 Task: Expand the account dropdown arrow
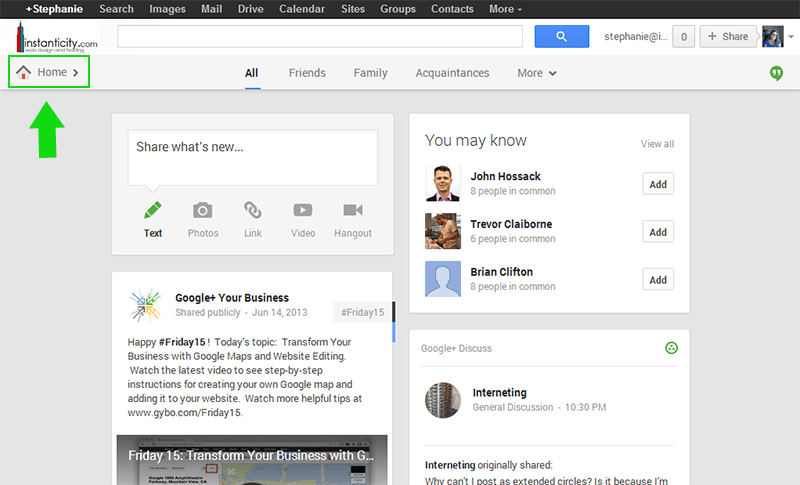(791, 37)
